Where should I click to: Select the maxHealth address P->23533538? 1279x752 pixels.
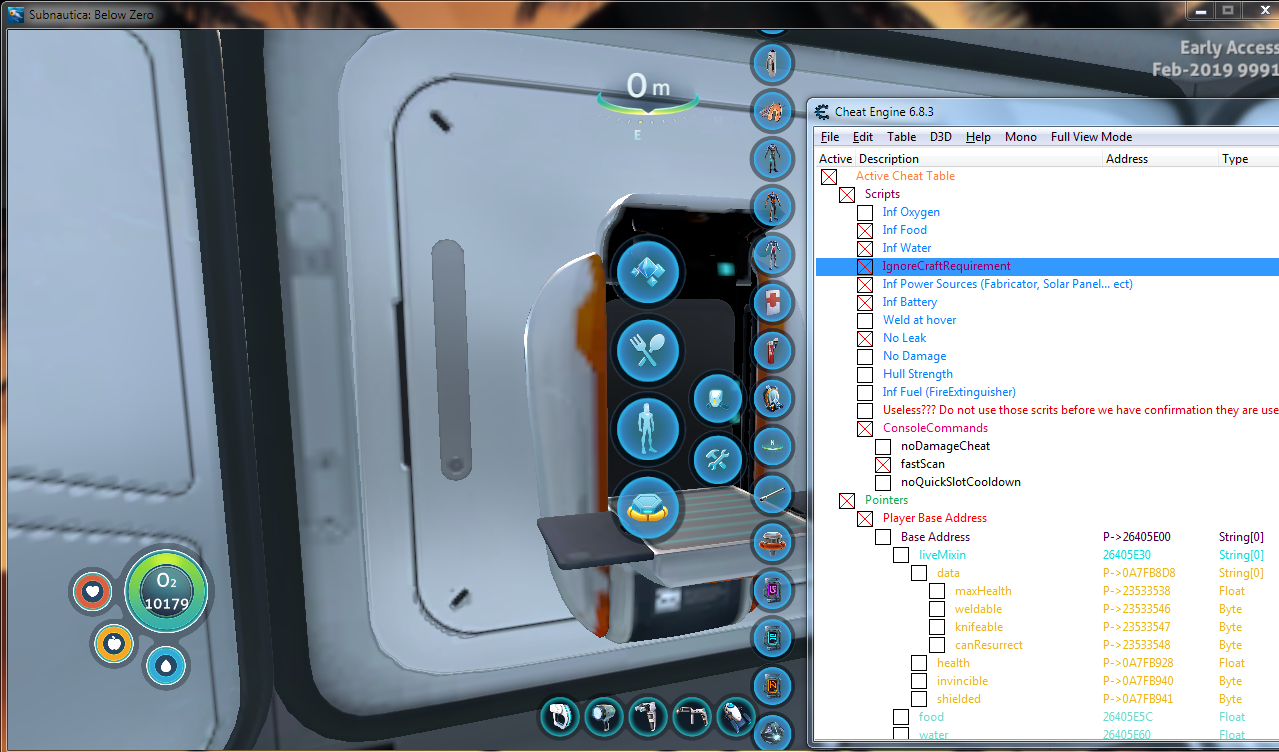click(x=1137, y=591)
